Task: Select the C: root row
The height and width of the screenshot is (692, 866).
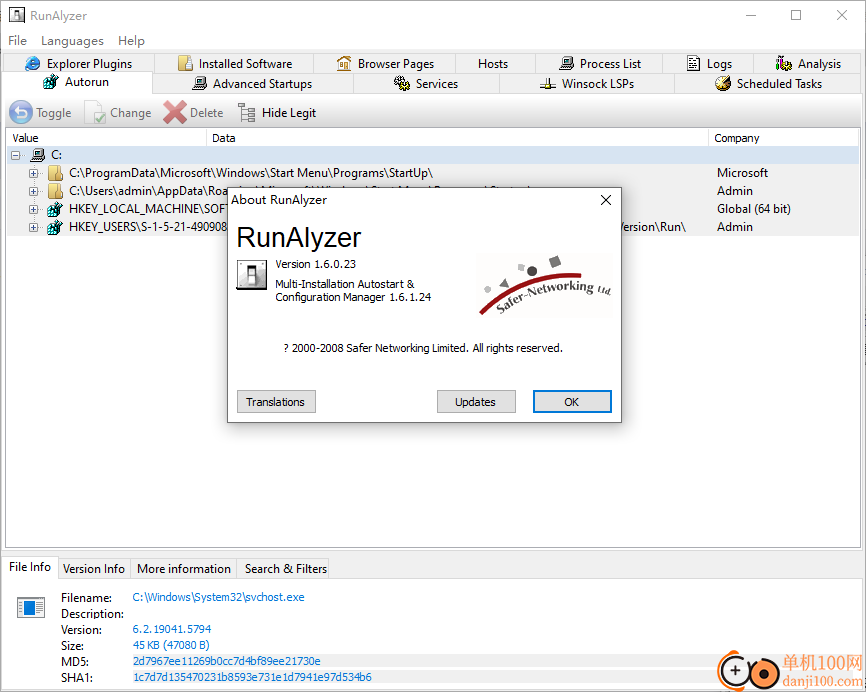Action: coord(432,155)
